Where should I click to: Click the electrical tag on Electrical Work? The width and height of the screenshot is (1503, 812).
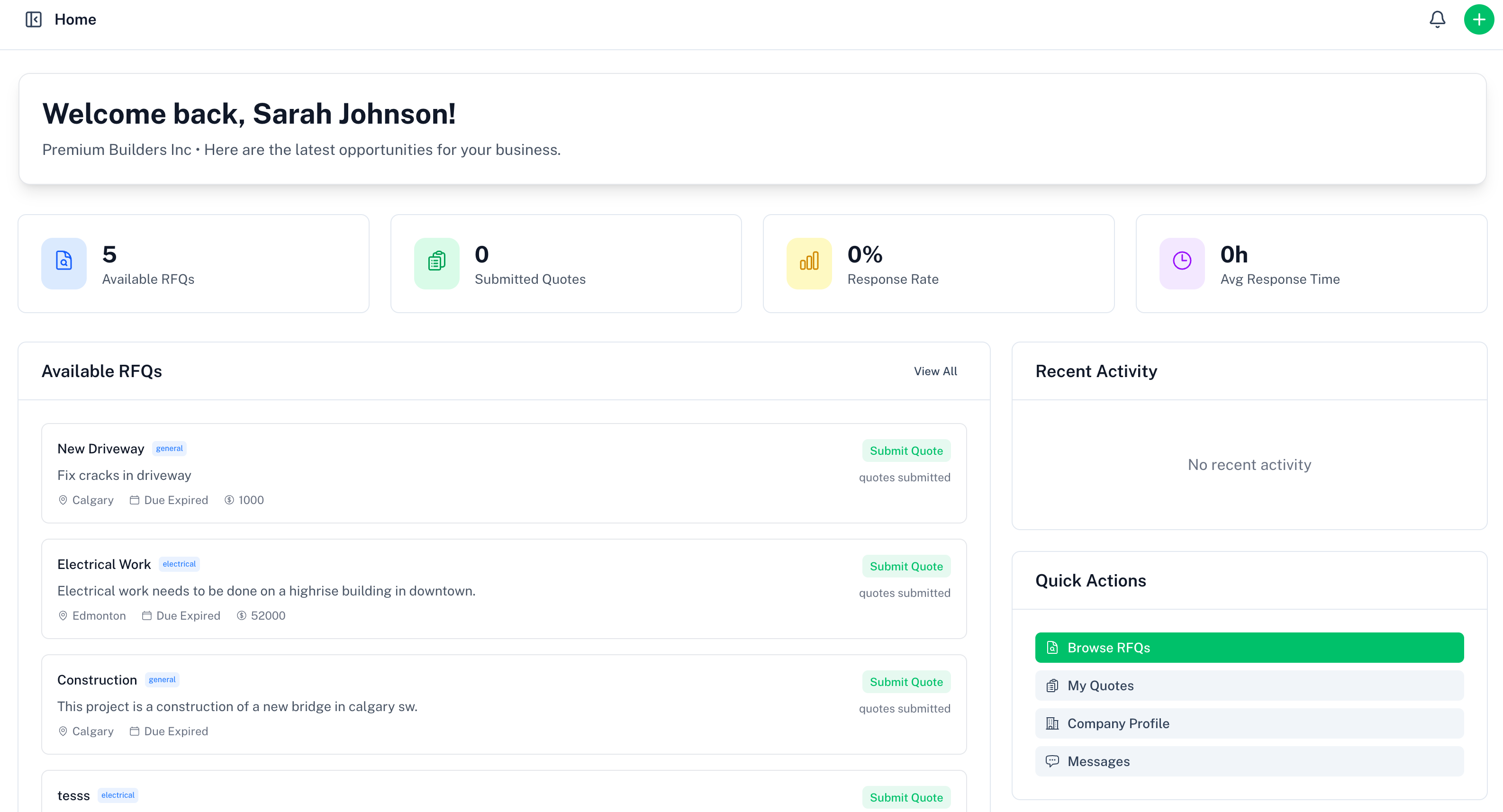[179, 563]
